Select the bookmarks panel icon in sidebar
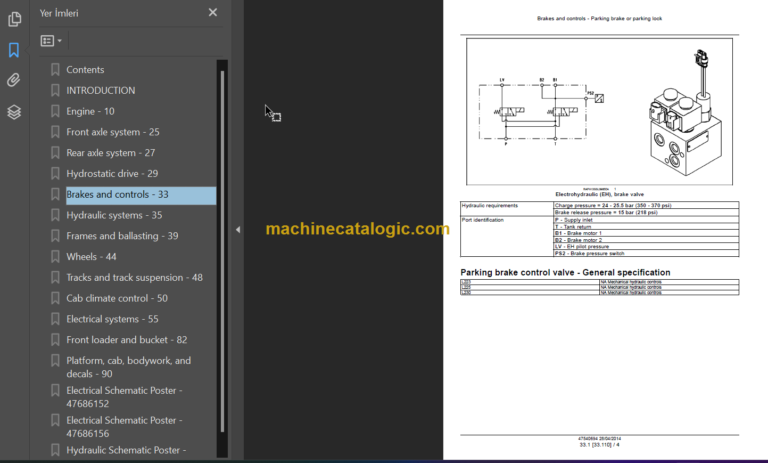 click(14, 50)
